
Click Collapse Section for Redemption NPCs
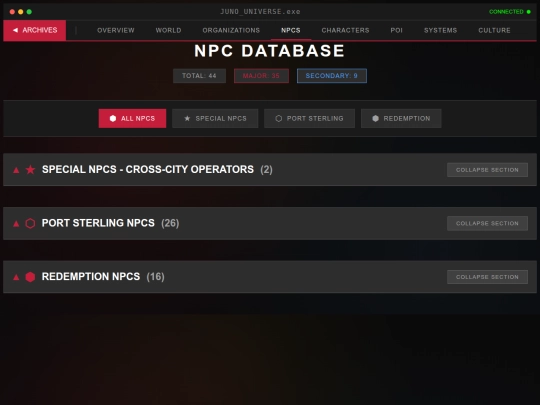(x=487, y=277)
